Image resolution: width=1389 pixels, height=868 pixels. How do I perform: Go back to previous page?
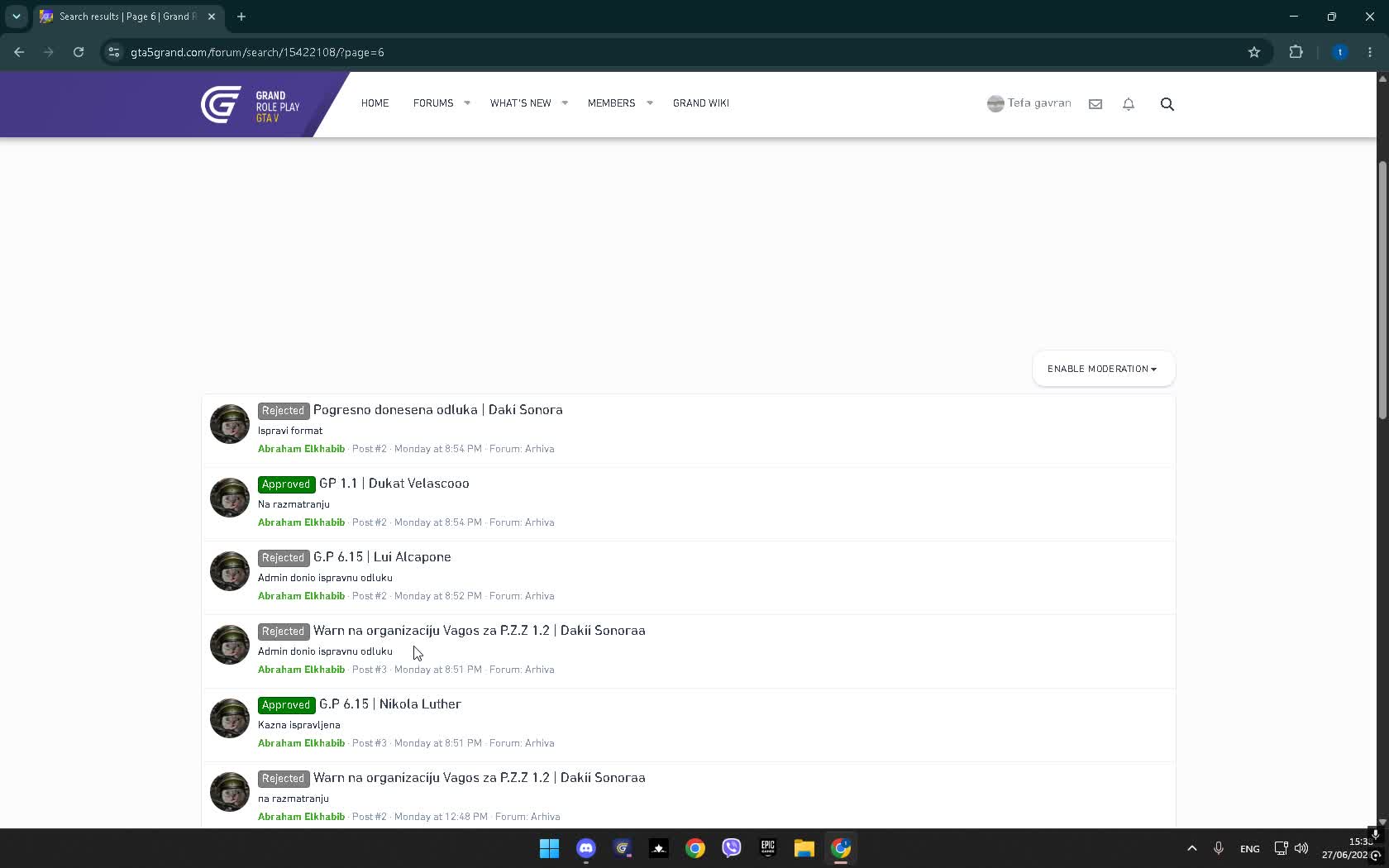[19, 52]
